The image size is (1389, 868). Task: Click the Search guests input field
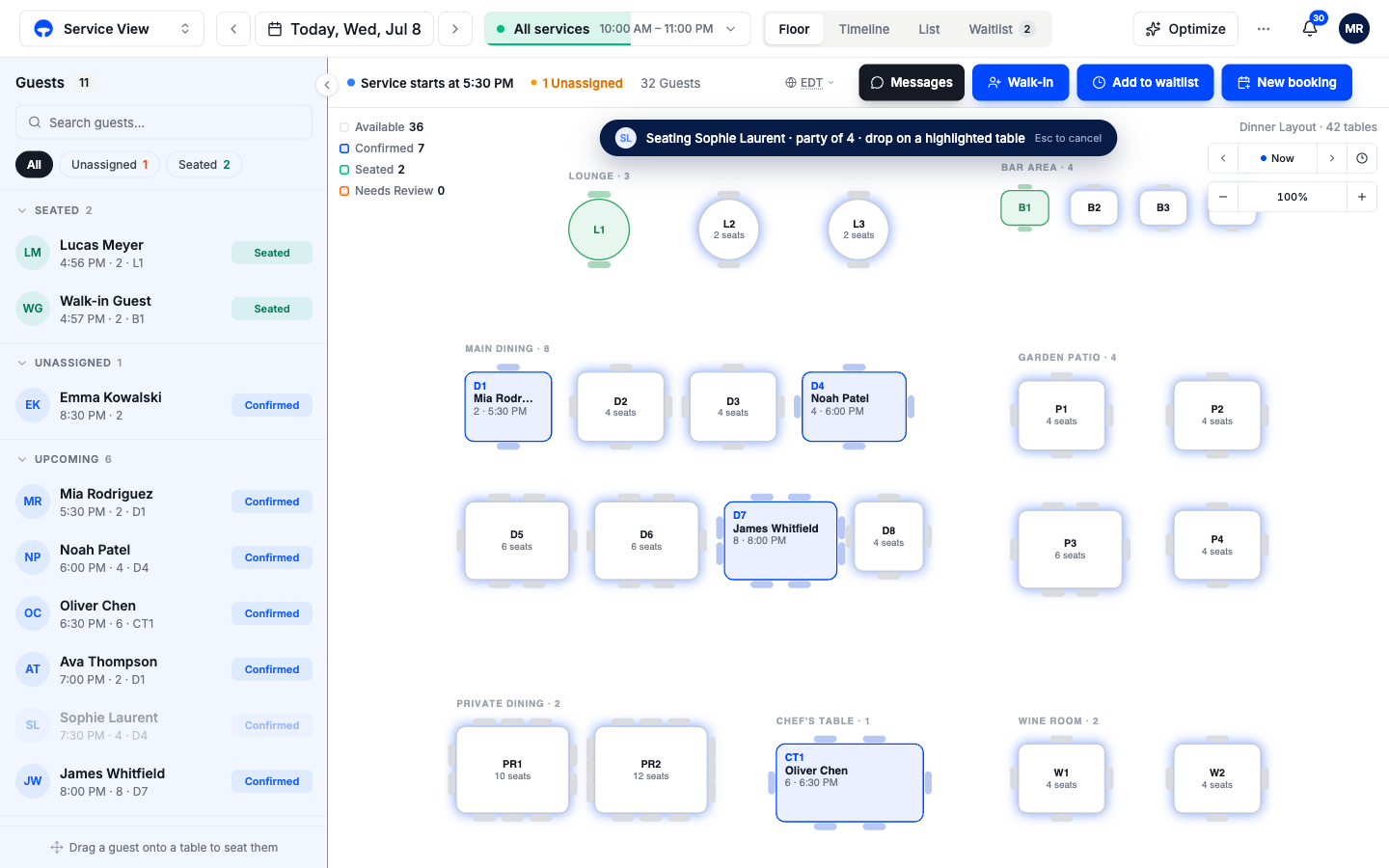(164, 122)
